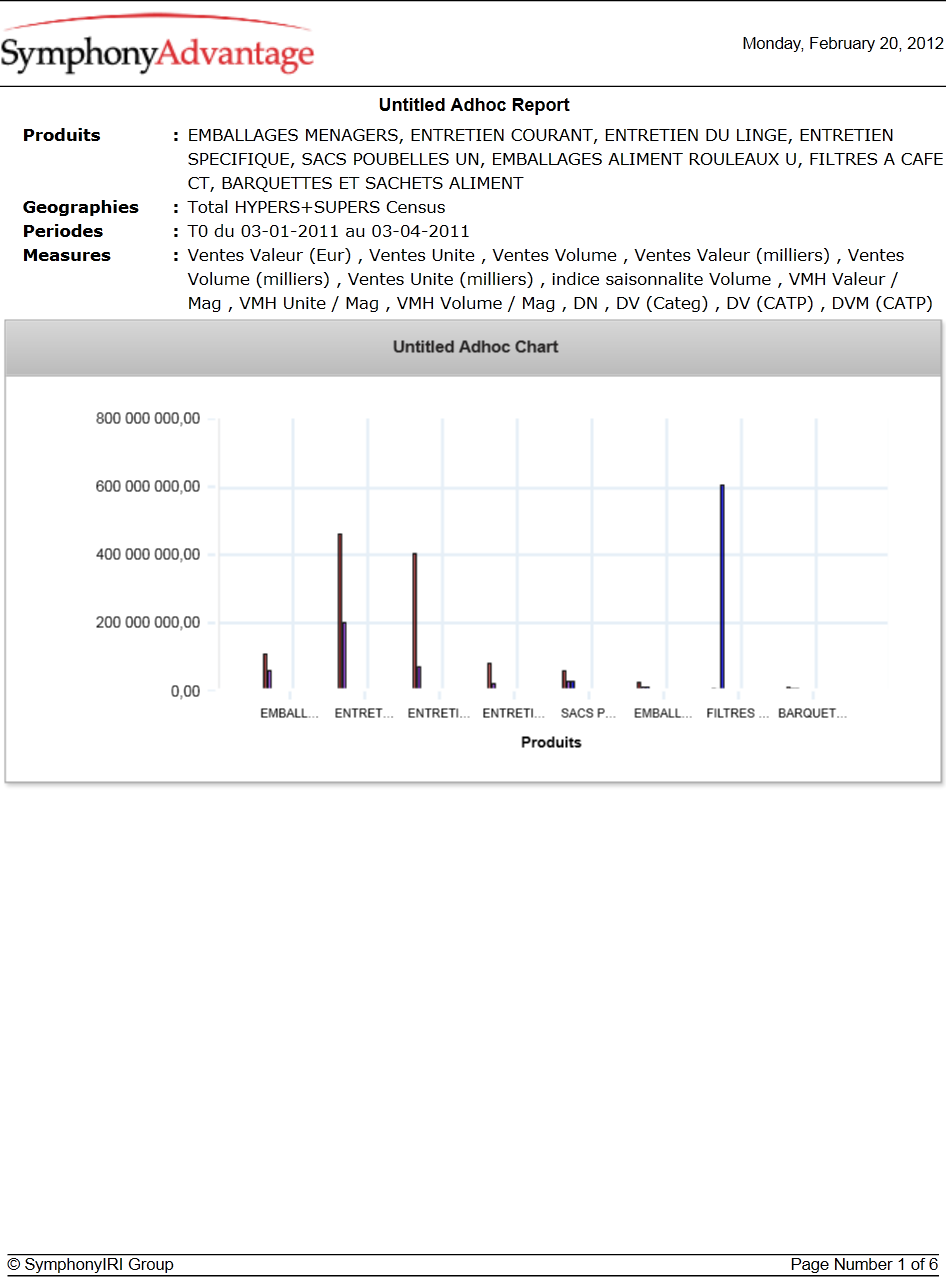Click the Page Number 1 of 6 footer
The width and height of the screenshot is (946, 1284).
[x=864, y=1265]
